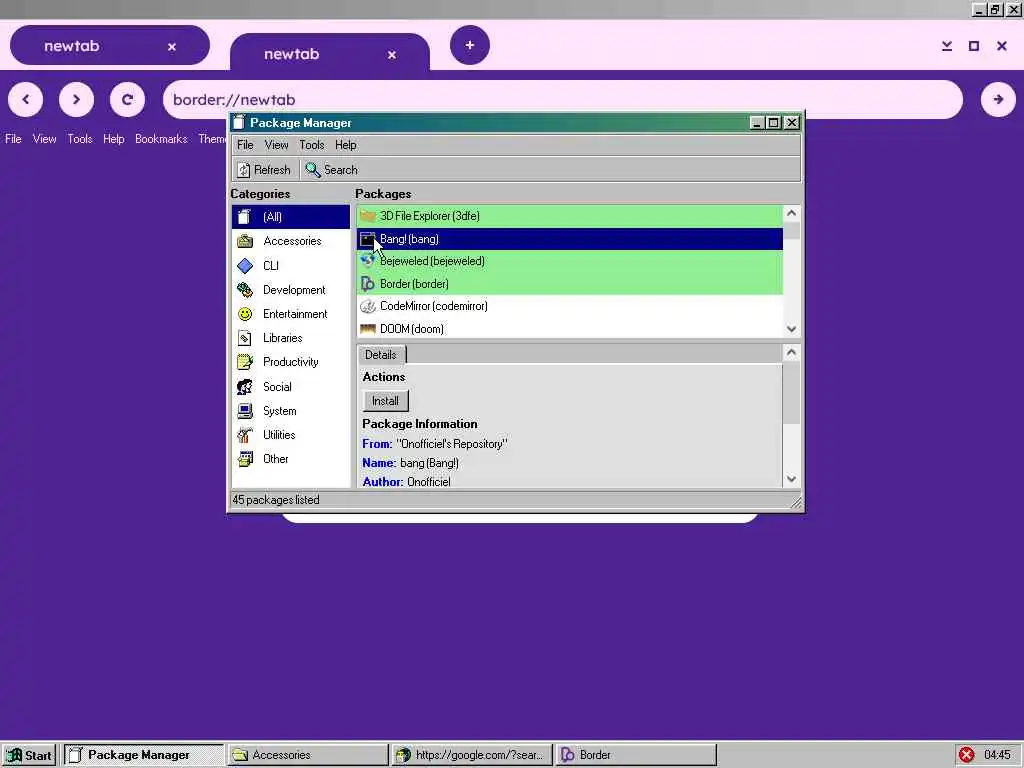Select the Development category icon

245,290
